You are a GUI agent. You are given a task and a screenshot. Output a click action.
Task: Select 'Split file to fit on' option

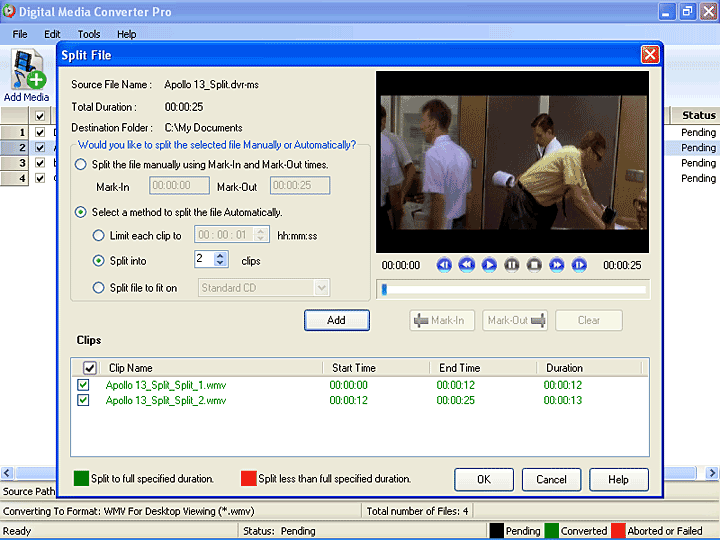click(98, 288)
